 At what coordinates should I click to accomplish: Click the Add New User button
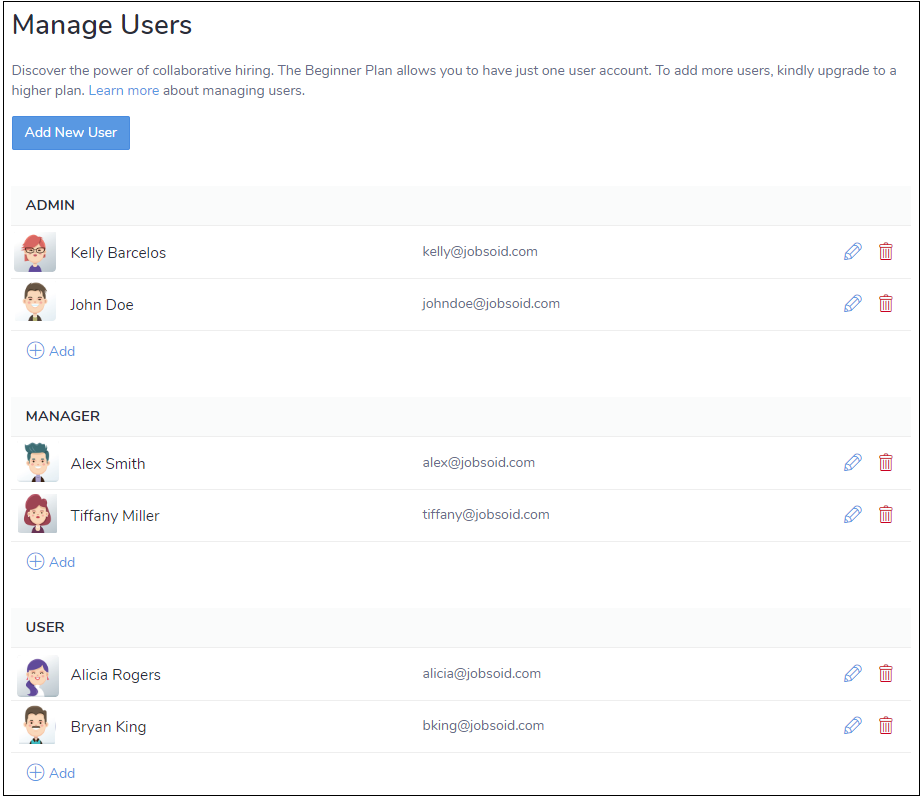tap(71, 133)
